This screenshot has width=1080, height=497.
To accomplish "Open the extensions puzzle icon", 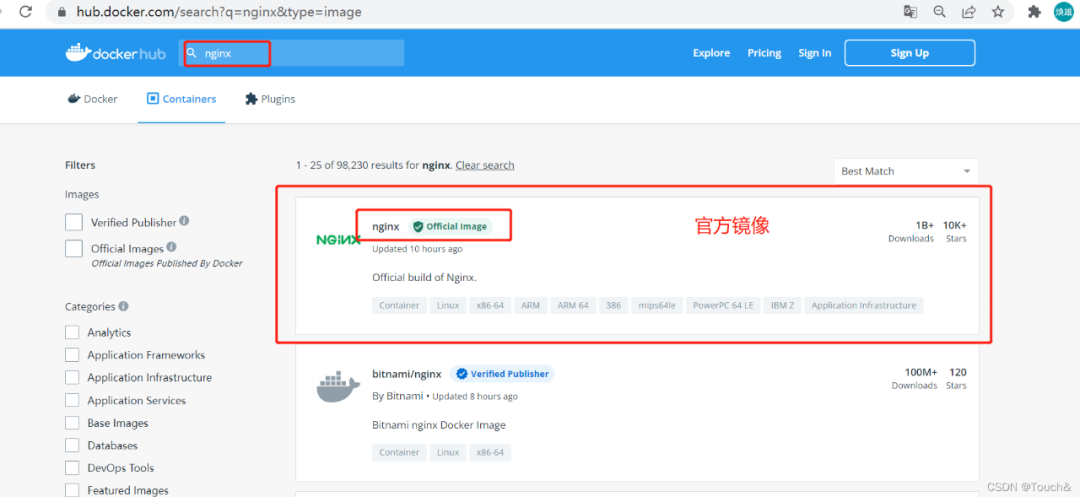I will coord(1034,12).
